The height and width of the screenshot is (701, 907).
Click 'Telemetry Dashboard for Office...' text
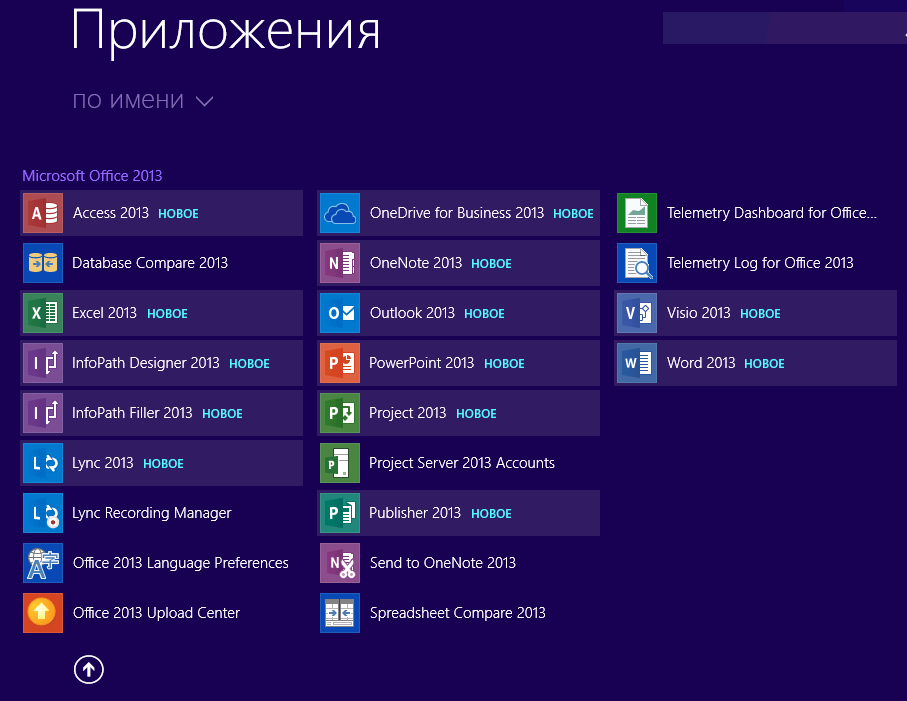[772, 213]
